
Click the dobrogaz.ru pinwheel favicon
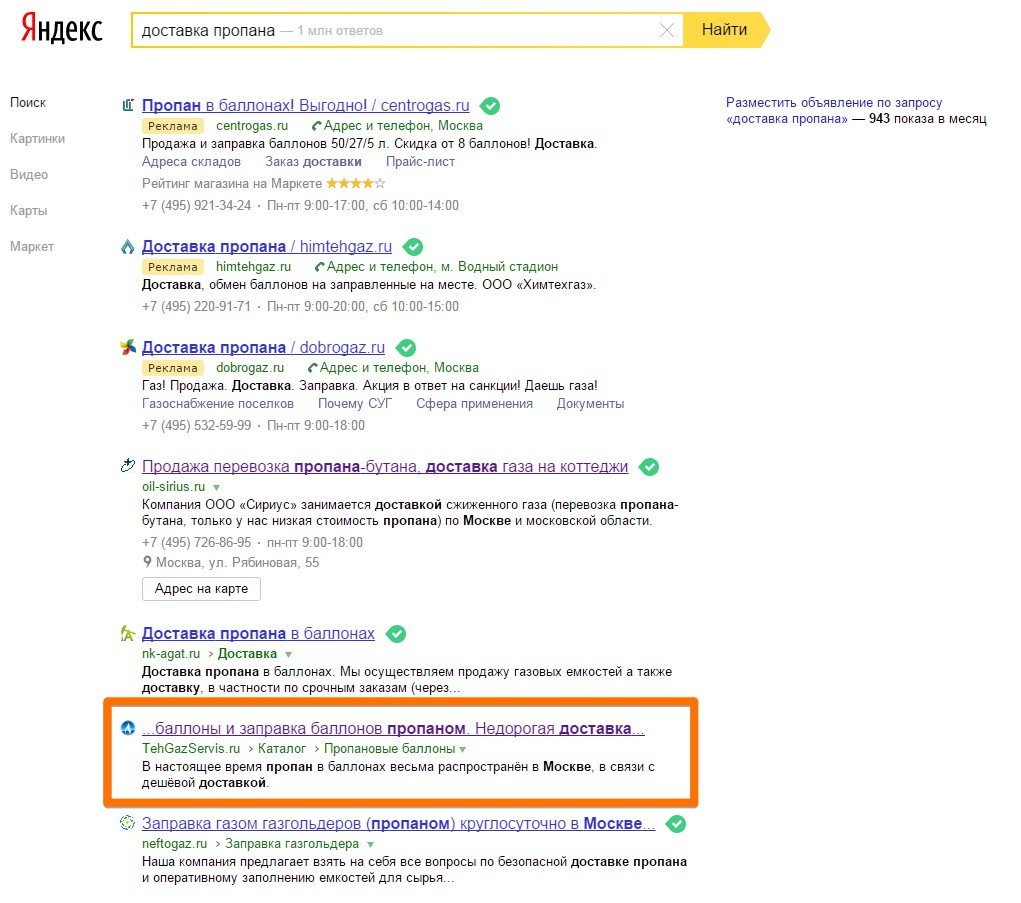click(x=128, y=347)
